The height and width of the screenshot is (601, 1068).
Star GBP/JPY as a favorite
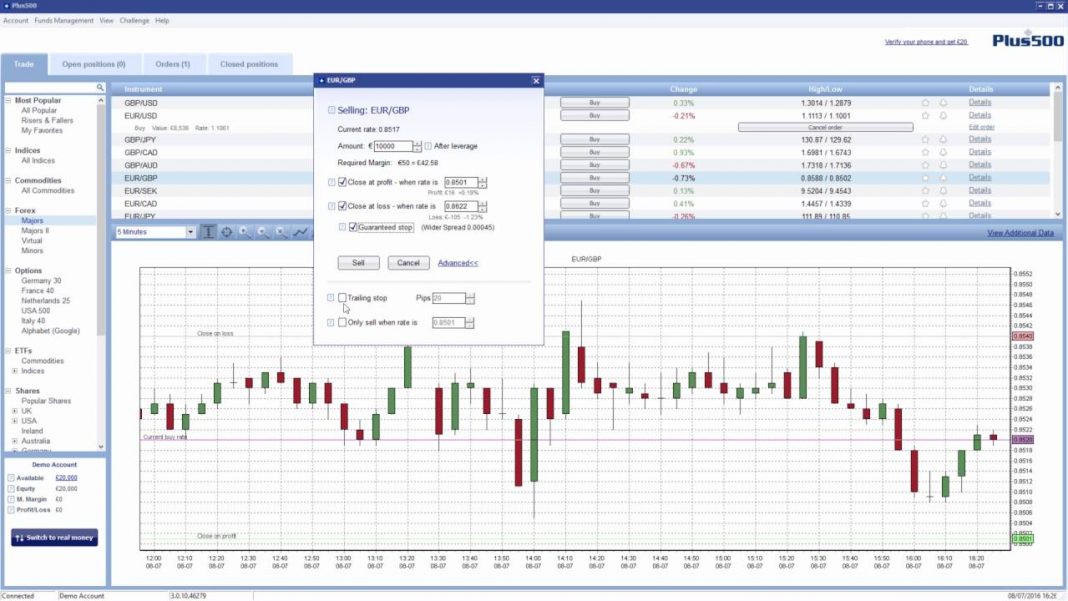[x=926, y=140]
